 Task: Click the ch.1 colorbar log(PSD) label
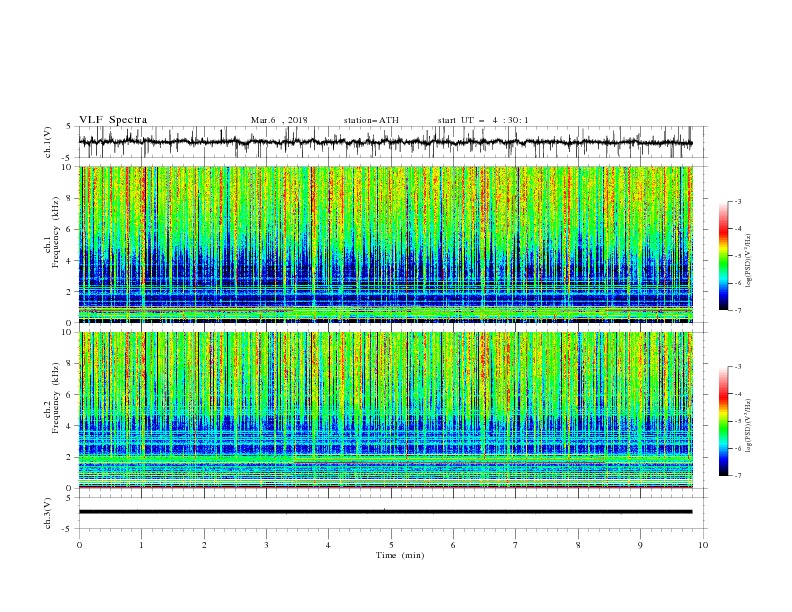[749, 261]
